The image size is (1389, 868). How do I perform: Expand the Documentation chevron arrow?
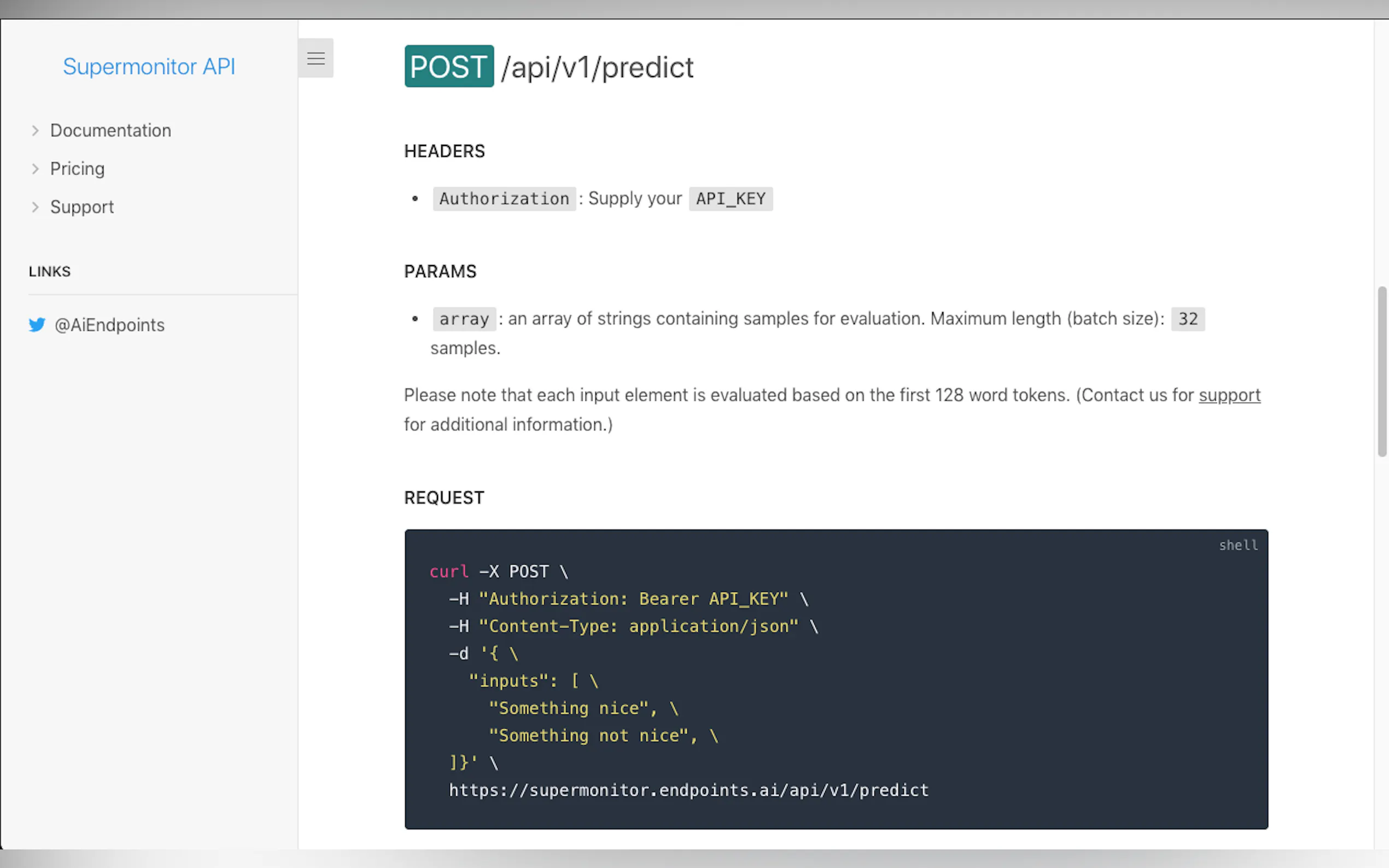36,130
